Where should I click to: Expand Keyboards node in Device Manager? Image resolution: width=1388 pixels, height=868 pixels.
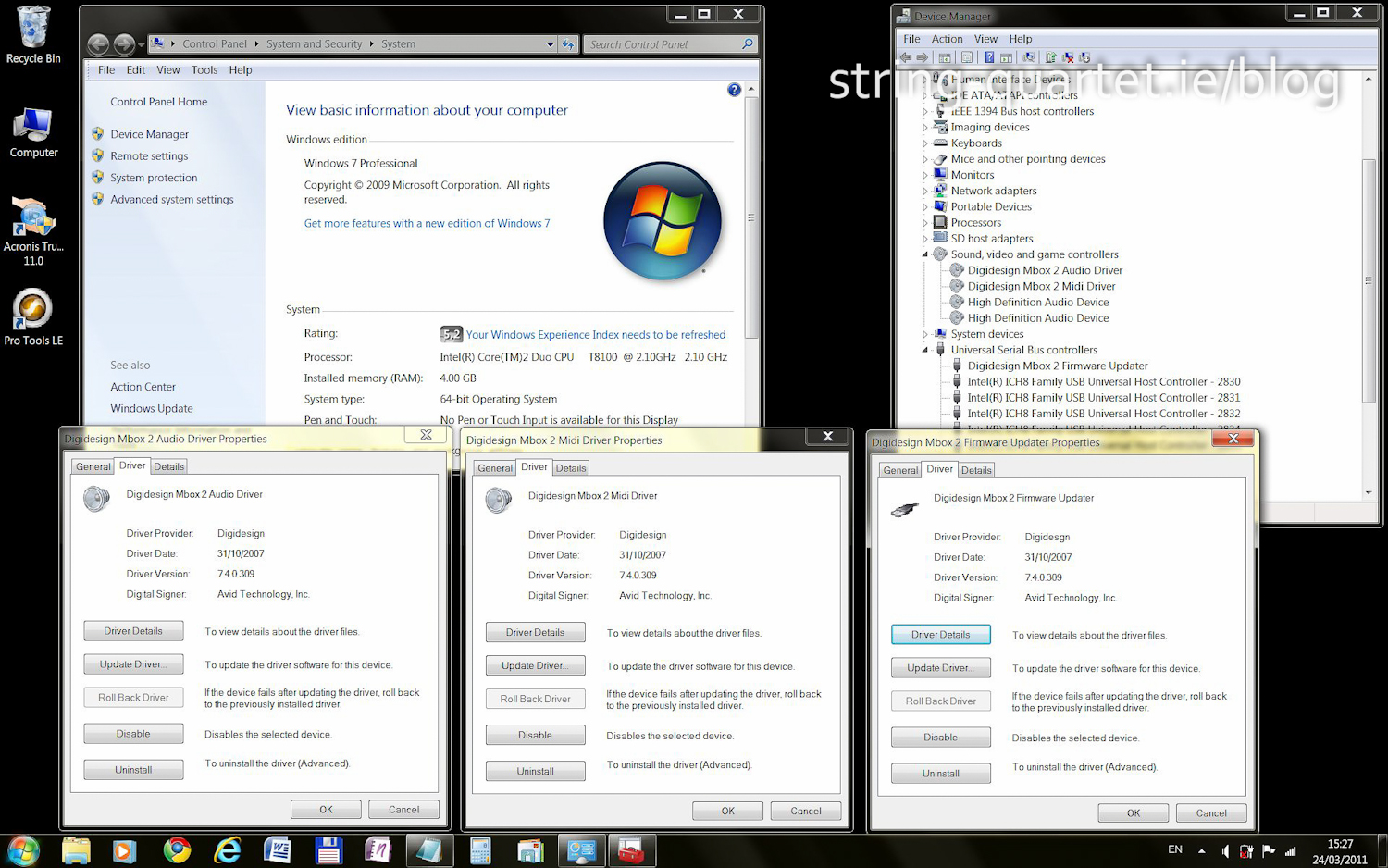924,143
